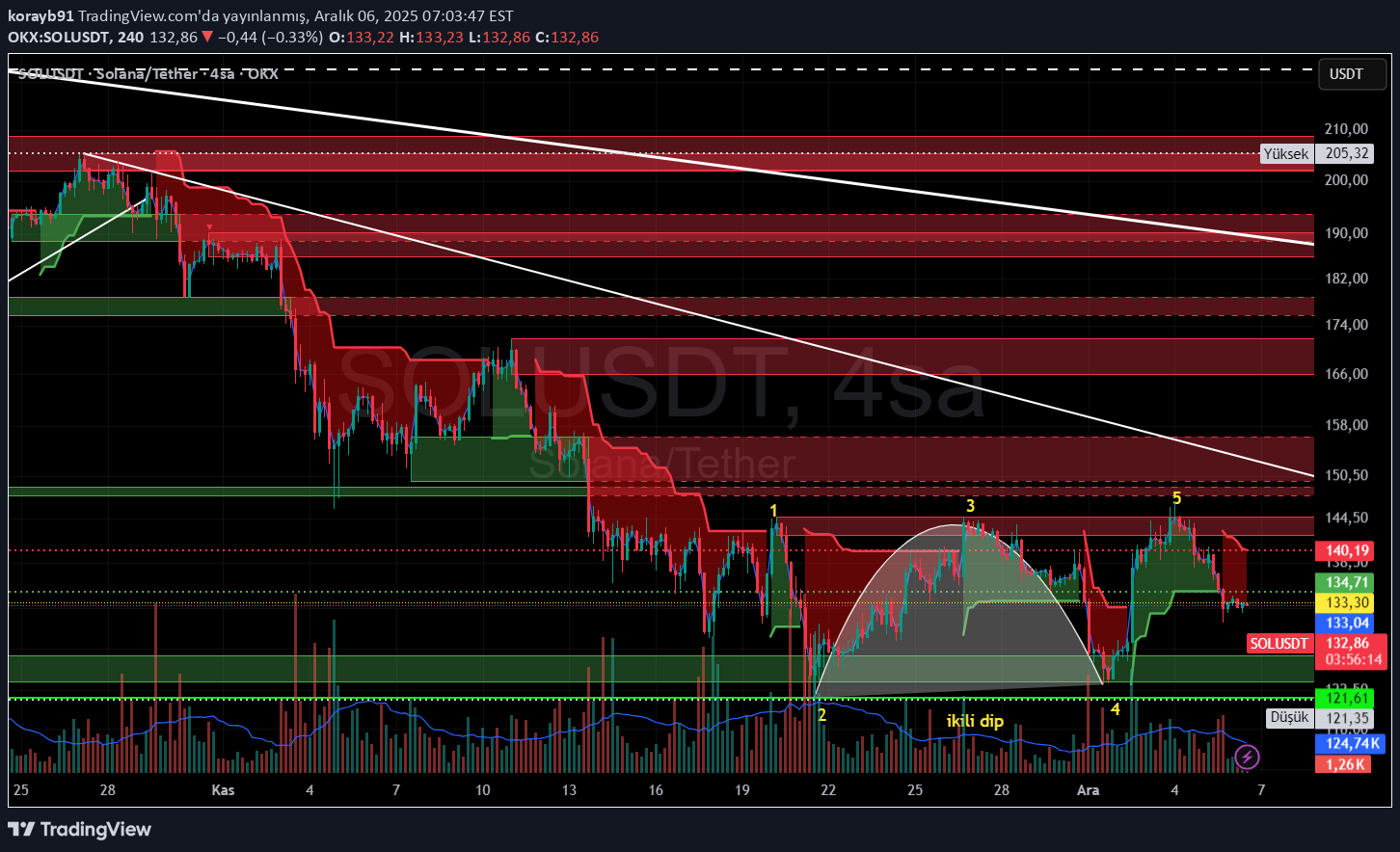Click the Yüksek high price label
Image resolution: width=1400 pixels, height=852 pixels.
[1286, 154]
